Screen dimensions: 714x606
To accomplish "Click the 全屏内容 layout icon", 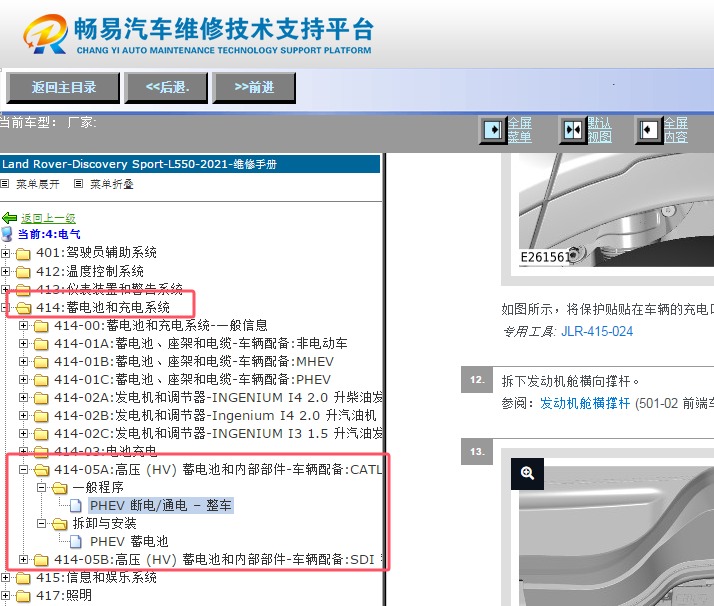I will [649, 130].
